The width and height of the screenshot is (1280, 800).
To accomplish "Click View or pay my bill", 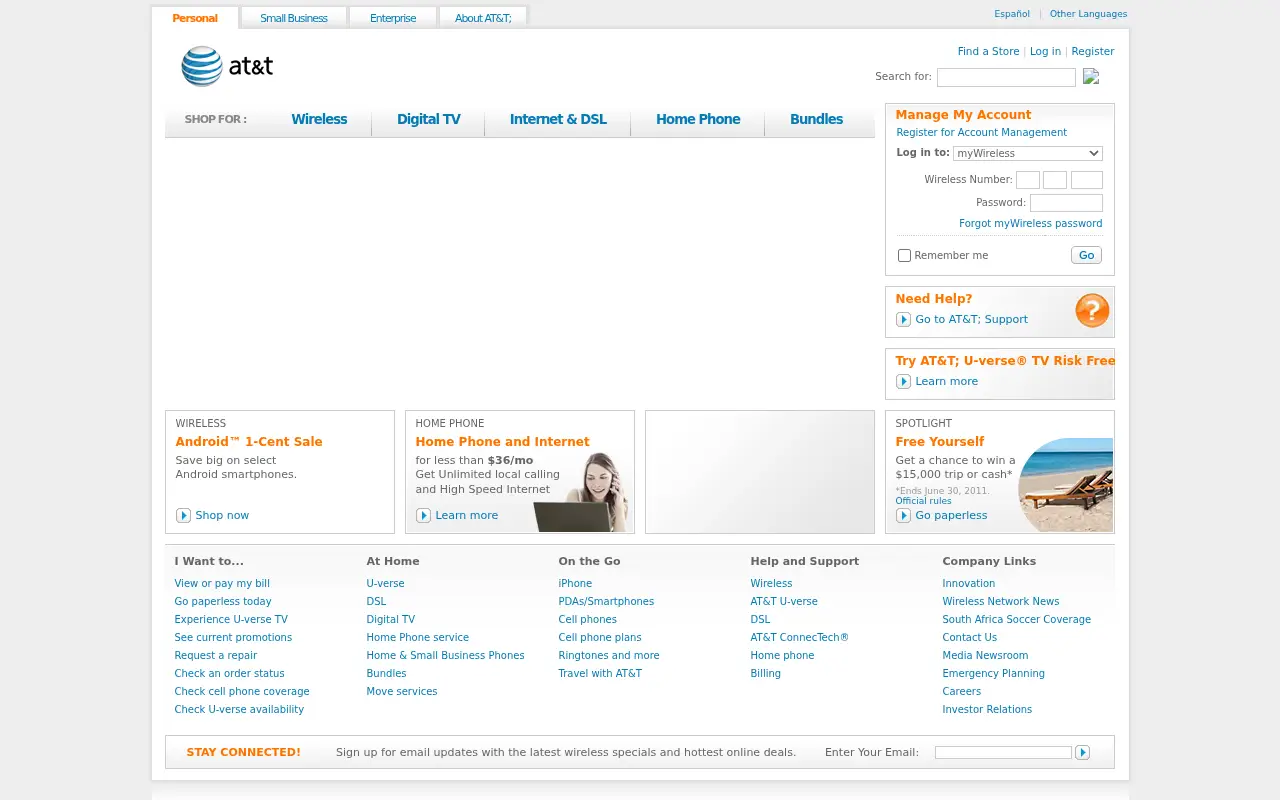I will pyautogui.click(x=222, y=584).
